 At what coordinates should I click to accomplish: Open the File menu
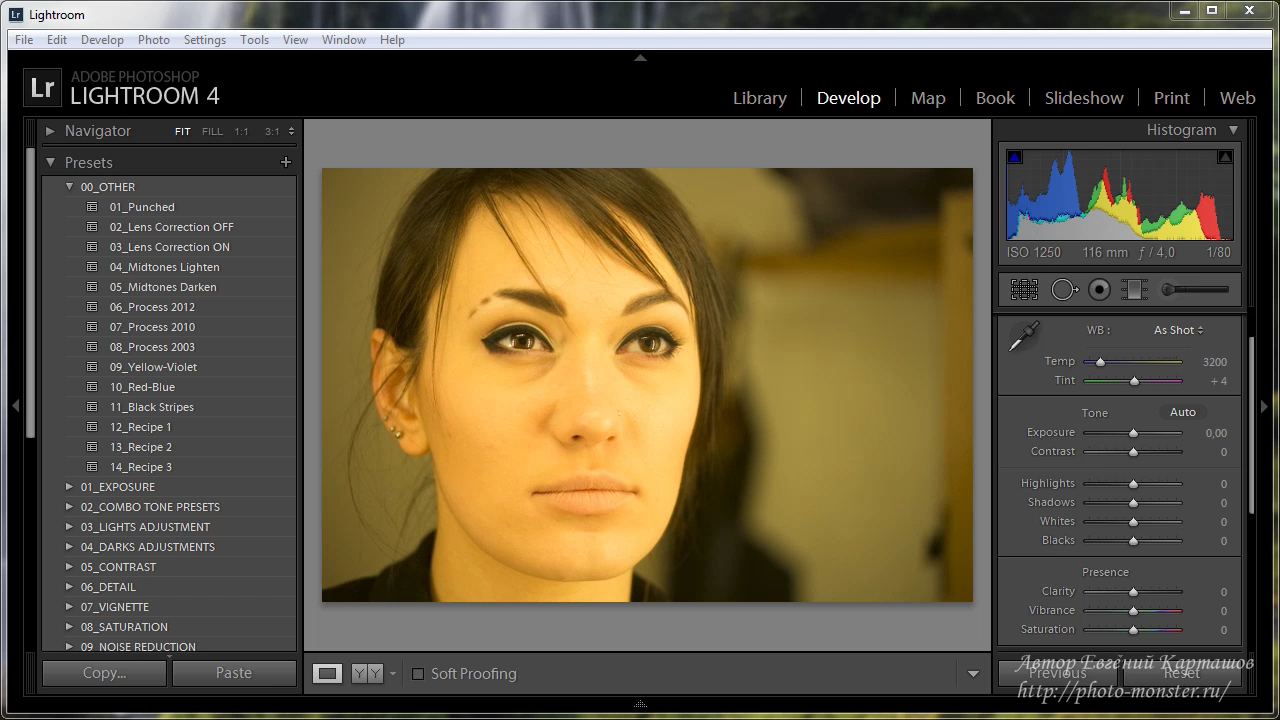24,40
